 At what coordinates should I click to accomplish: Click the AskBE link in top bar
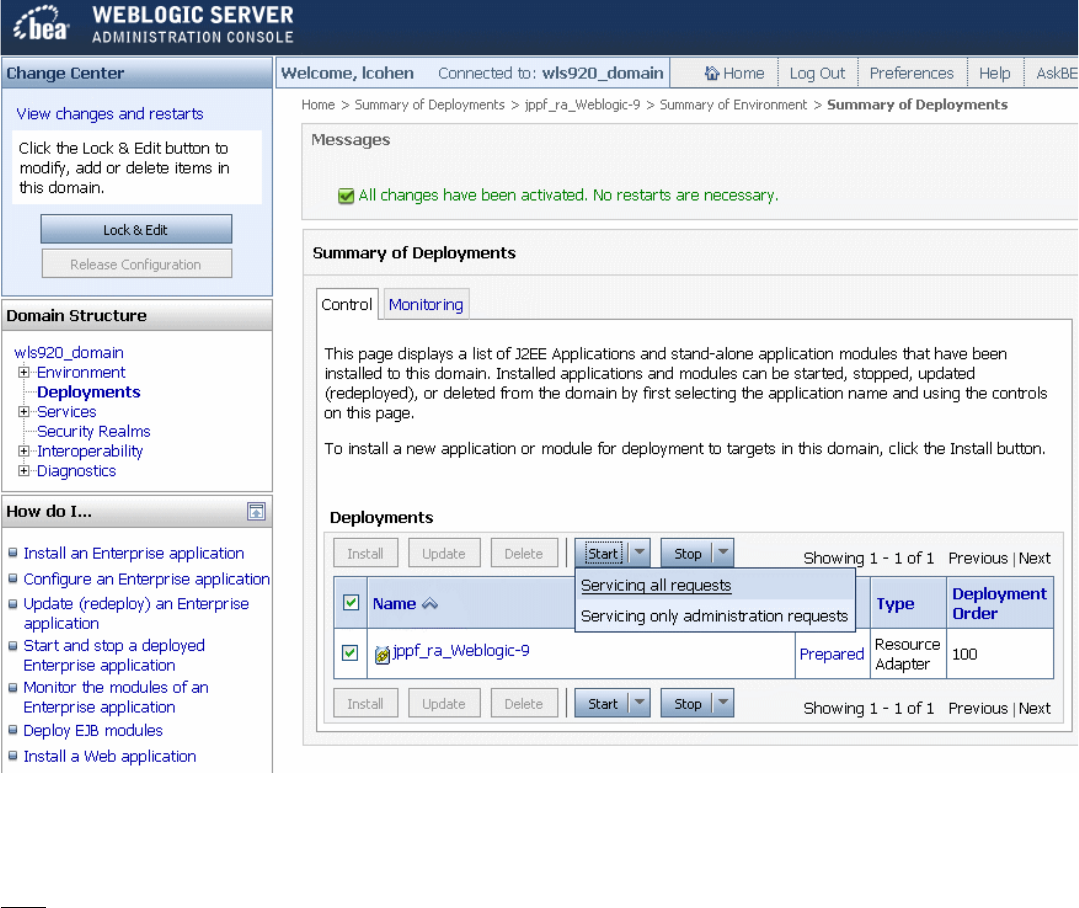click(x=1056, y=73)
